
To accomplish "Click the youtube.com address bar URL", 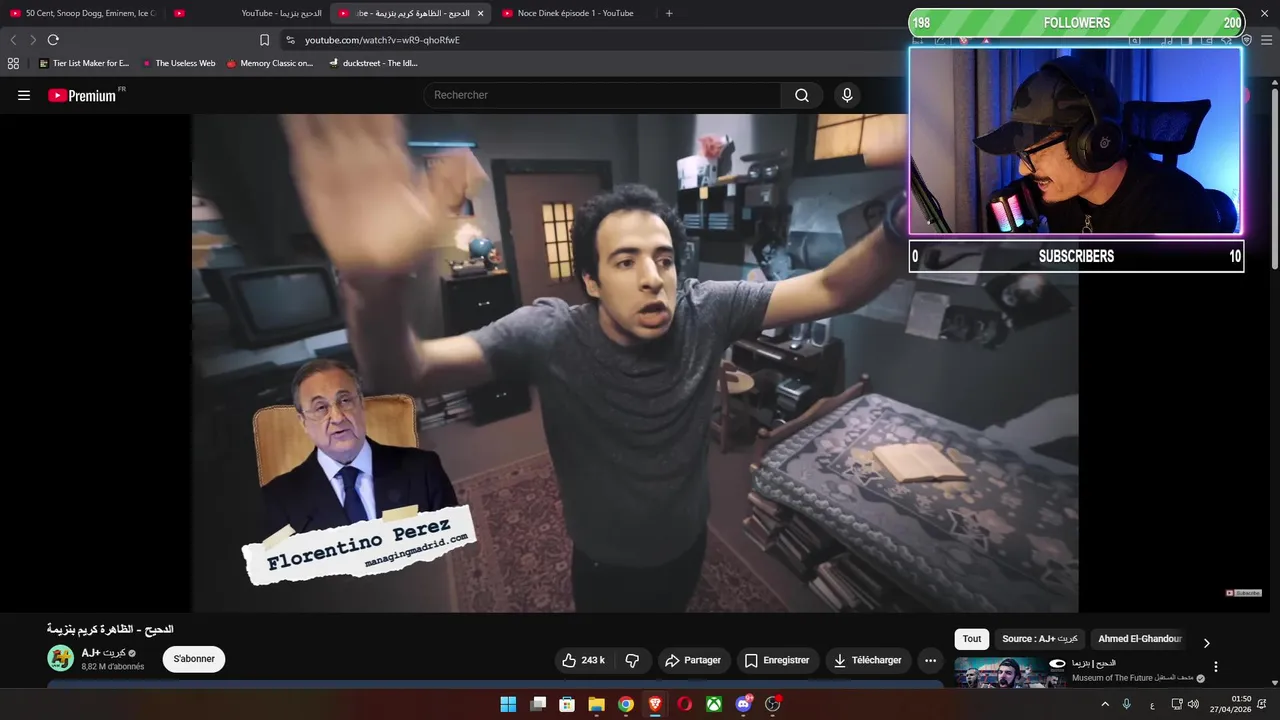I will (382, 40).
